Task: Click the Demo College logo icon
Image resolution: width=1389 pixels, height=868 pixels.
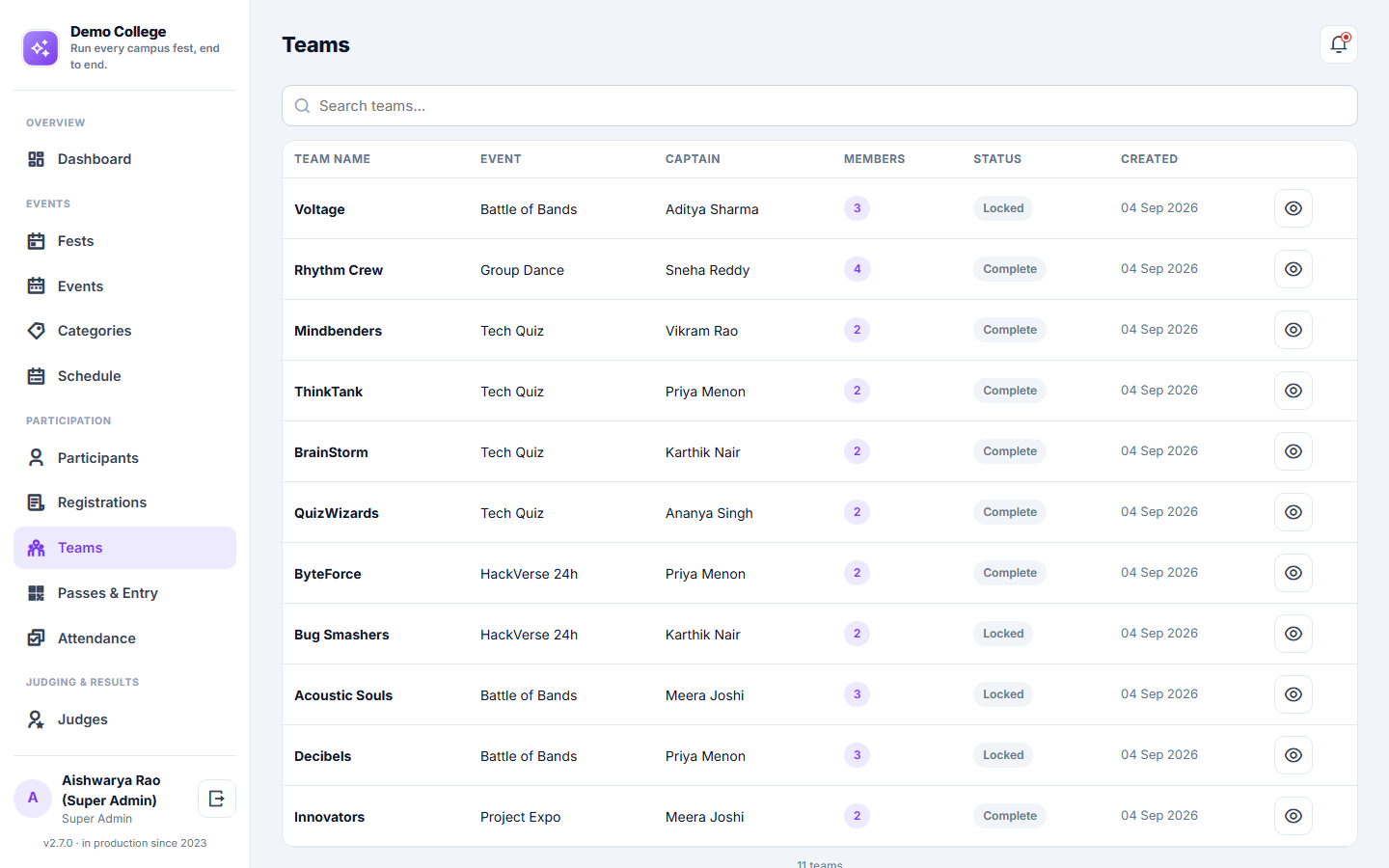Action: pyautogui.click(x=41, y=48)
